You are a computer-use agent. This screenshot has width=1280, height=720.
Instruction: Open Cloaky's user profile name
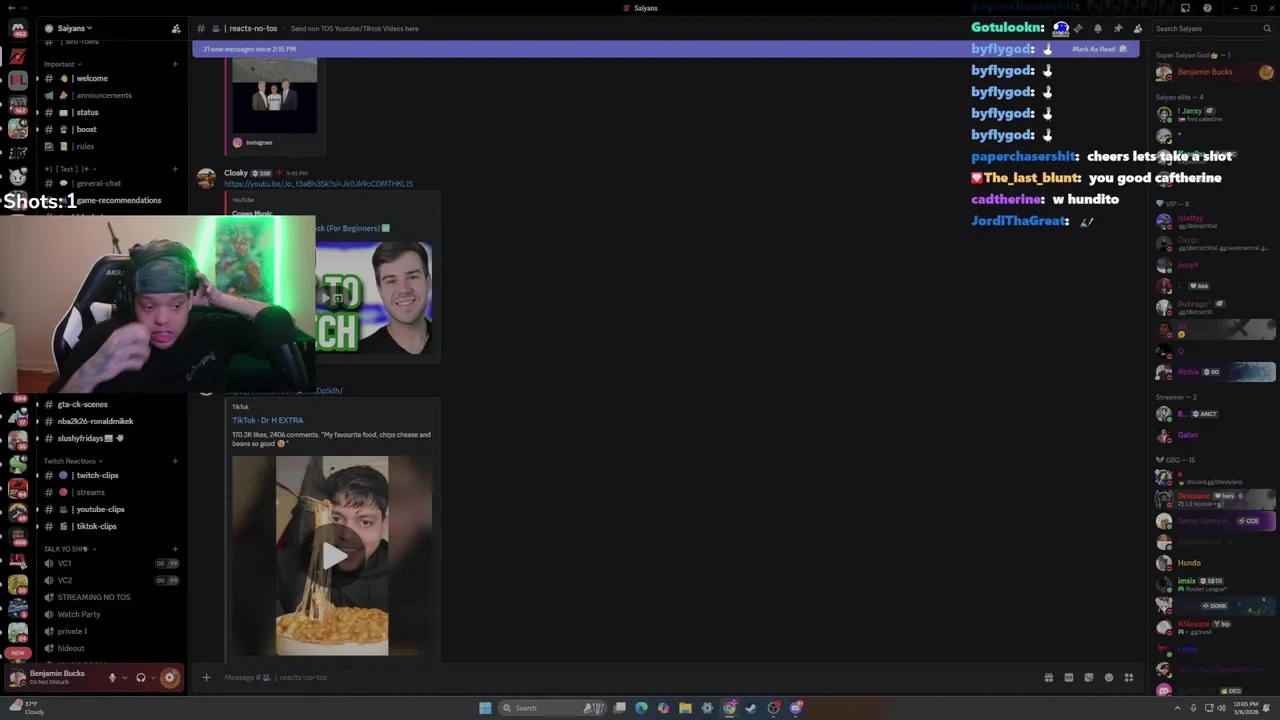click(x=236, y=173)
